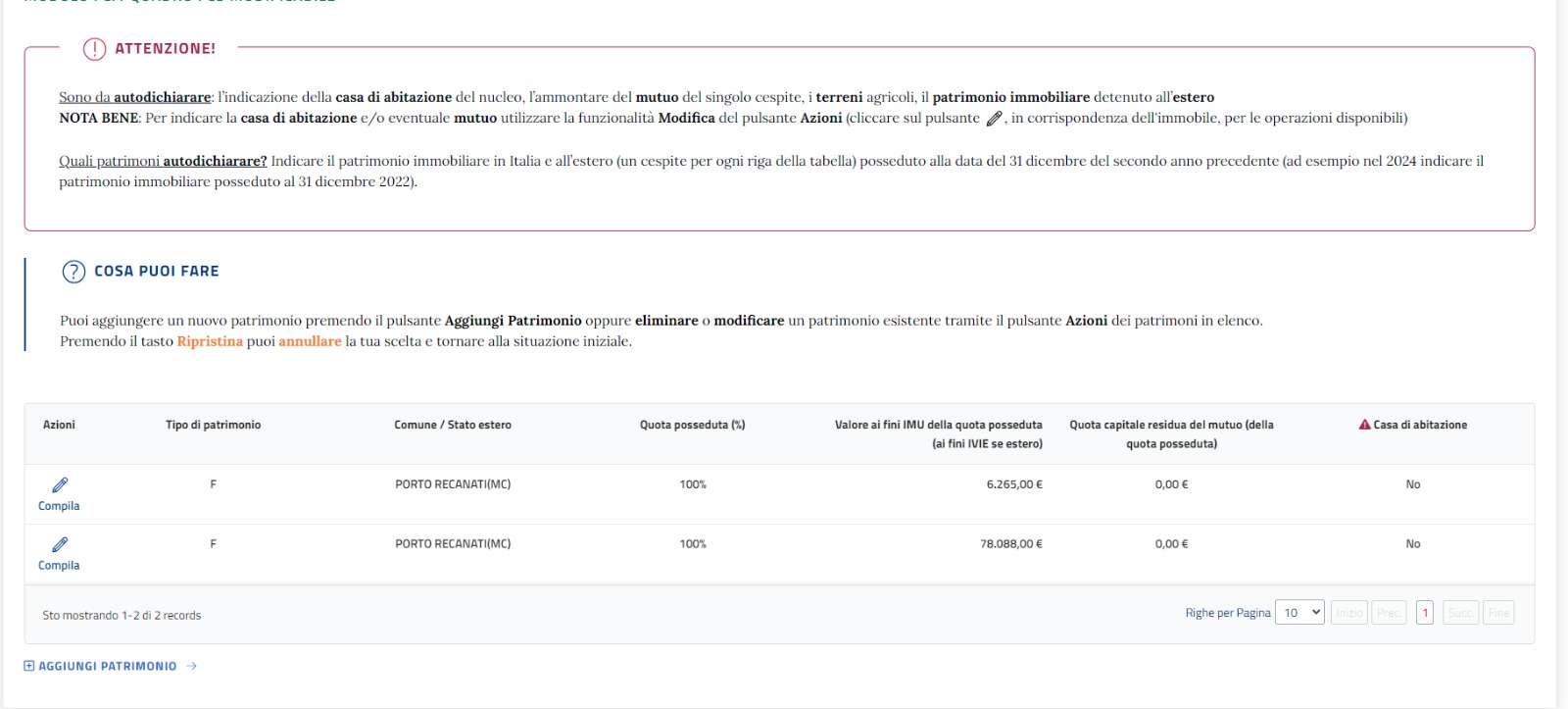Click Casa di abitazione warning triangle icon
1568x709 pixels.
(x=1364, y=425)
